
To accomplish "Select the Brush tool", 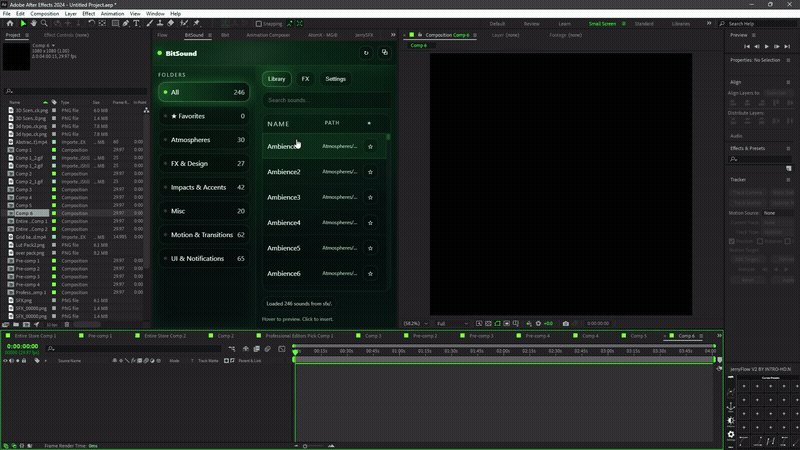I will pos(149,23).
